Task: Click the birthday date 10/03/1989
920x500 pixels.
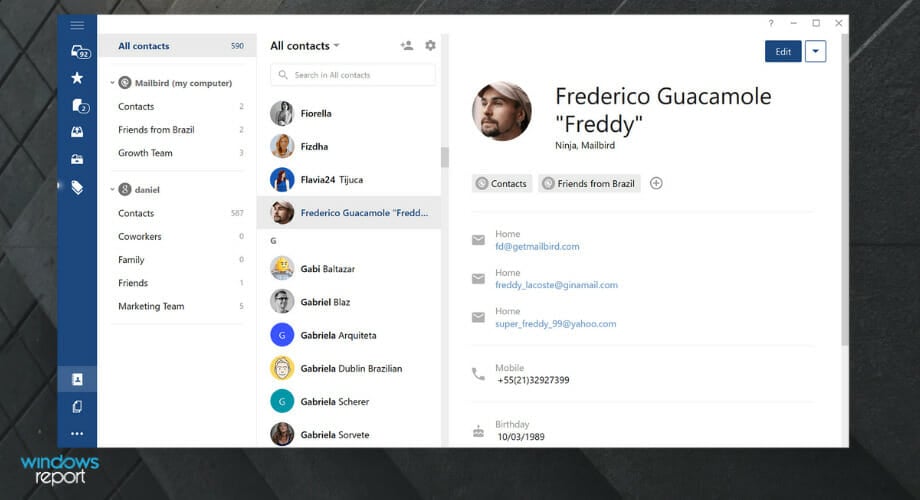Action: 521,437
